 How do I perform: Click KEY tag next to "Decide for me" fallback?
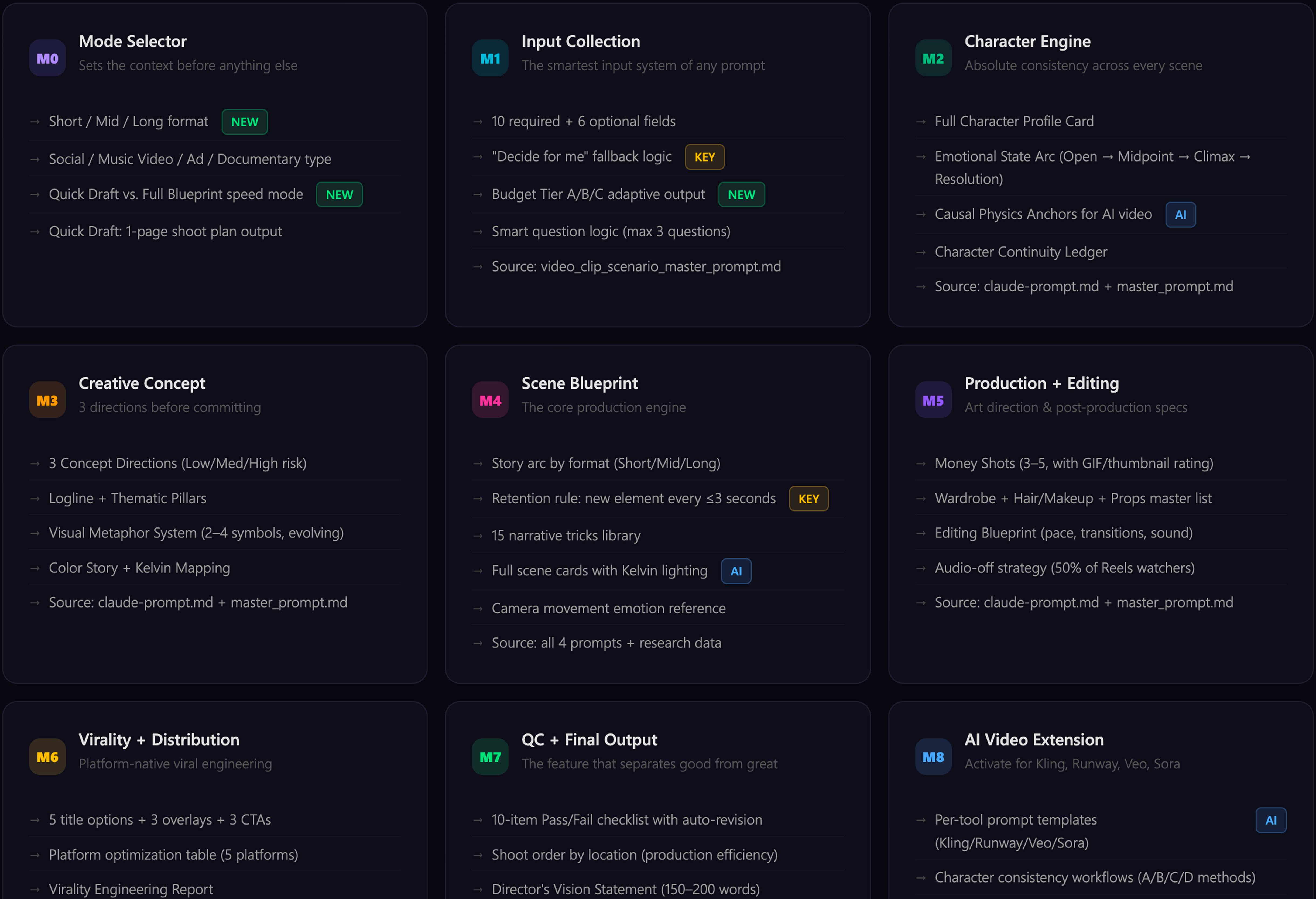[x=704, y=157]
